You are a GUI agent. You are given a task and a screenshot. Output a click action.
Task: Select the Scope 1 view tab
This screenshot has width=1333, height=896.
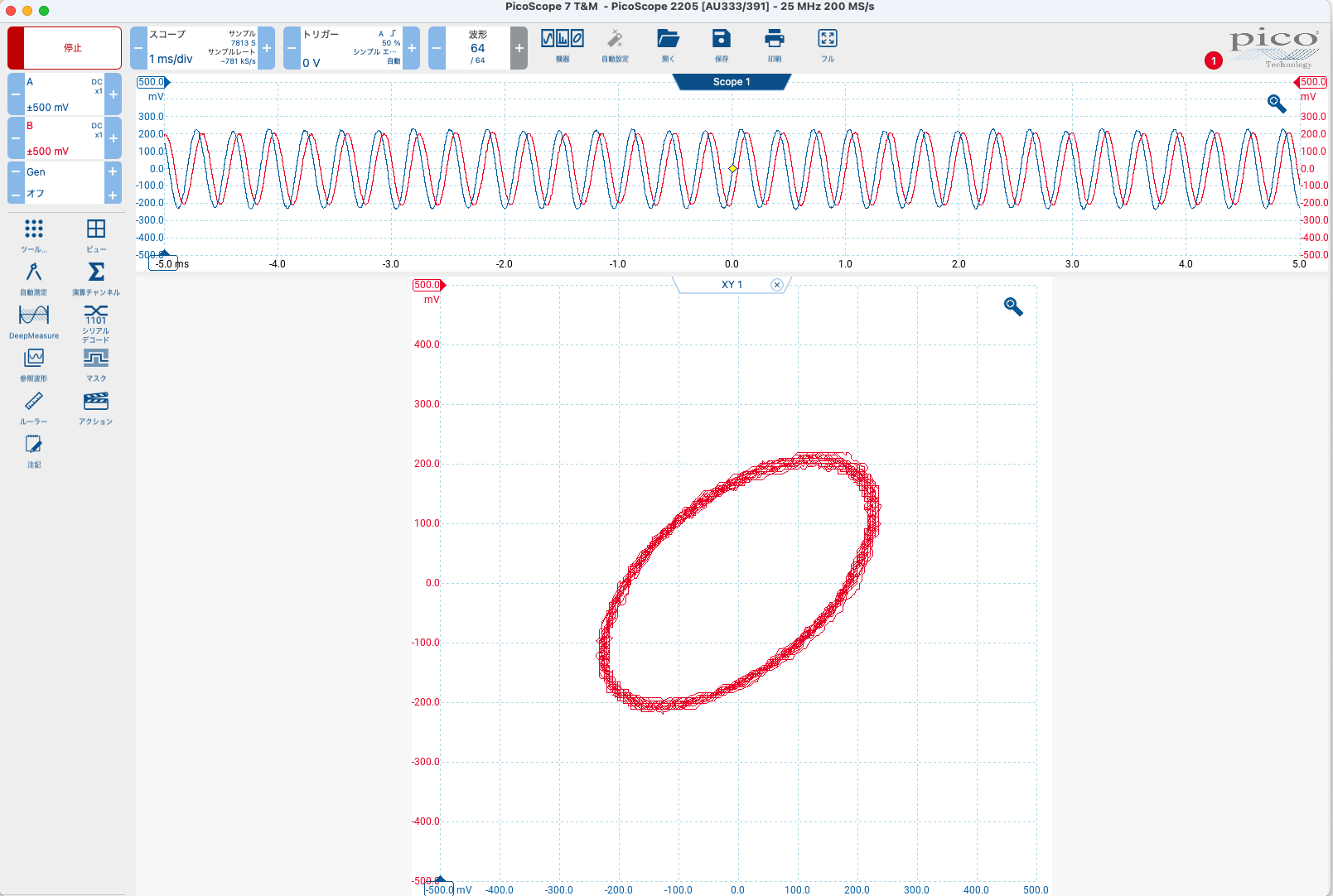[732, 82]
